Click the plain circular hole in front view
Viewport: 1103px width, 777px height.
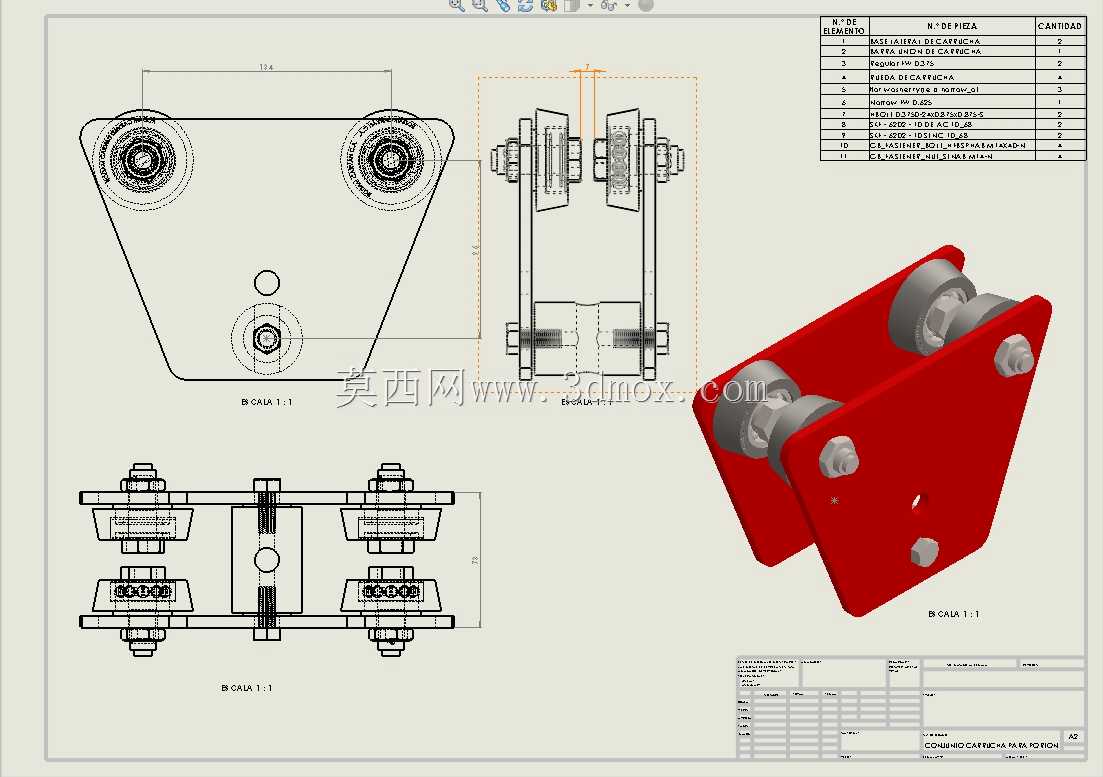(x=267, y=283)
